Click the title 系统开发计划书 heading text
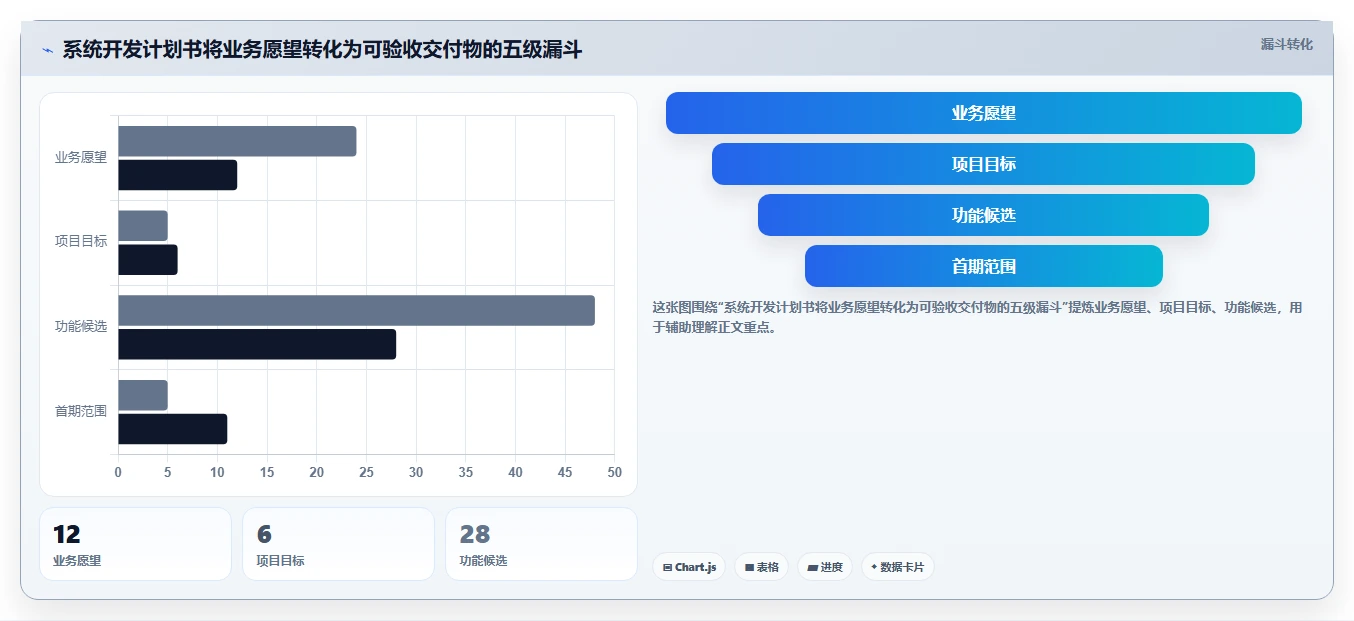Image resolution: width=1354 pixels, height=621 pixels. tap(322, 50)
